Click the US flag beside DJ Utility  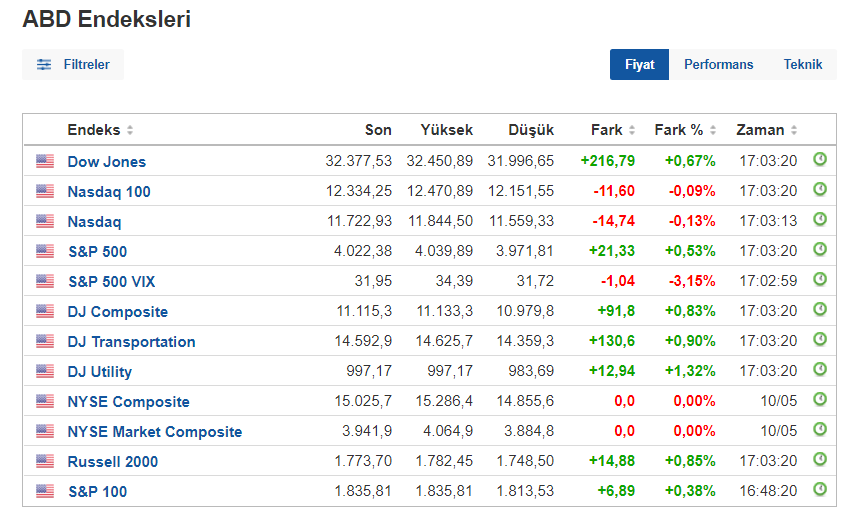pyautogui.click(x=45, y=371)
